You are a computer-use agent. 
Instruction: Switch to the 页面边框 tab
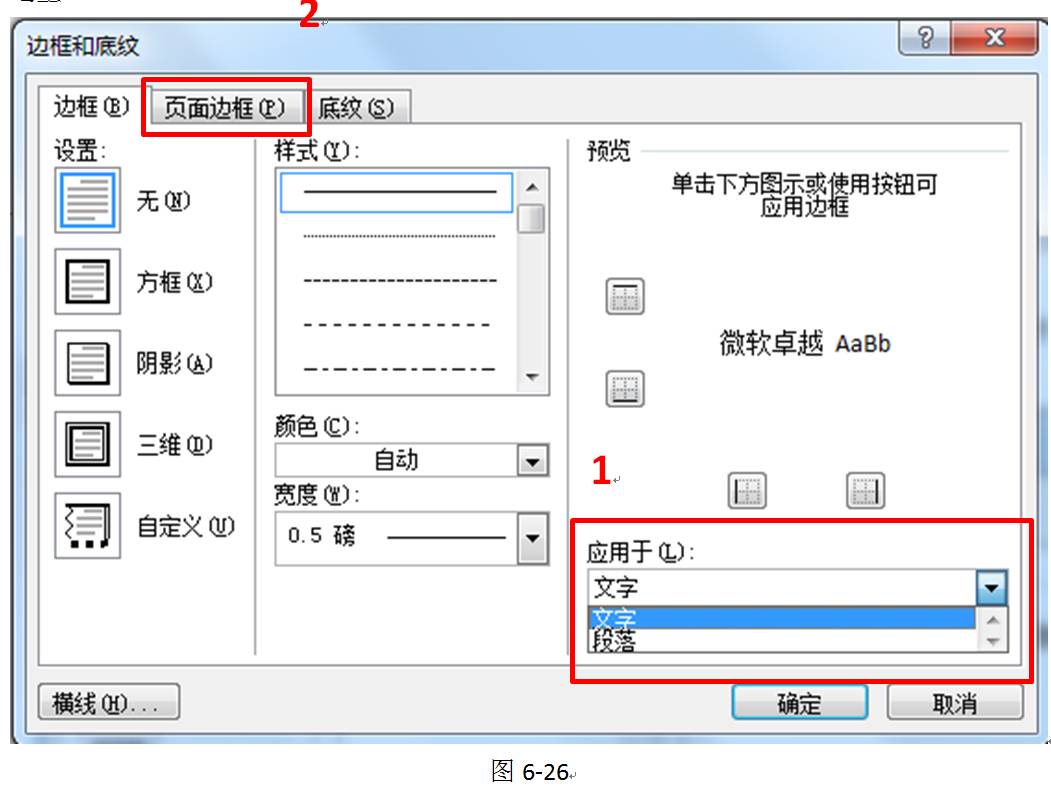[225, 108]
